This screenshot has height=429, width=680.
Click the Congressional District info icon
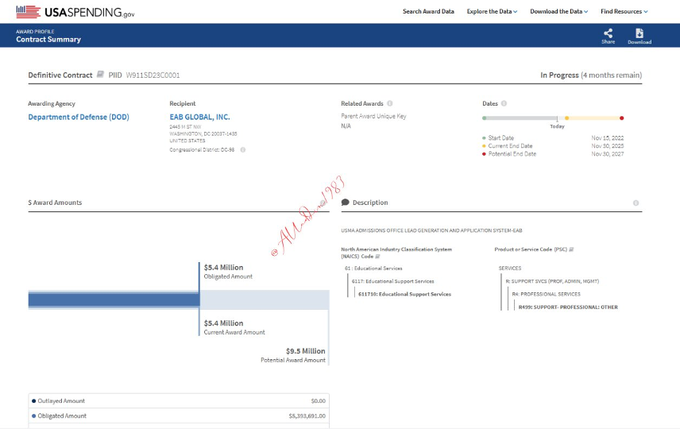pyautogui.click(x=243, y=150)
